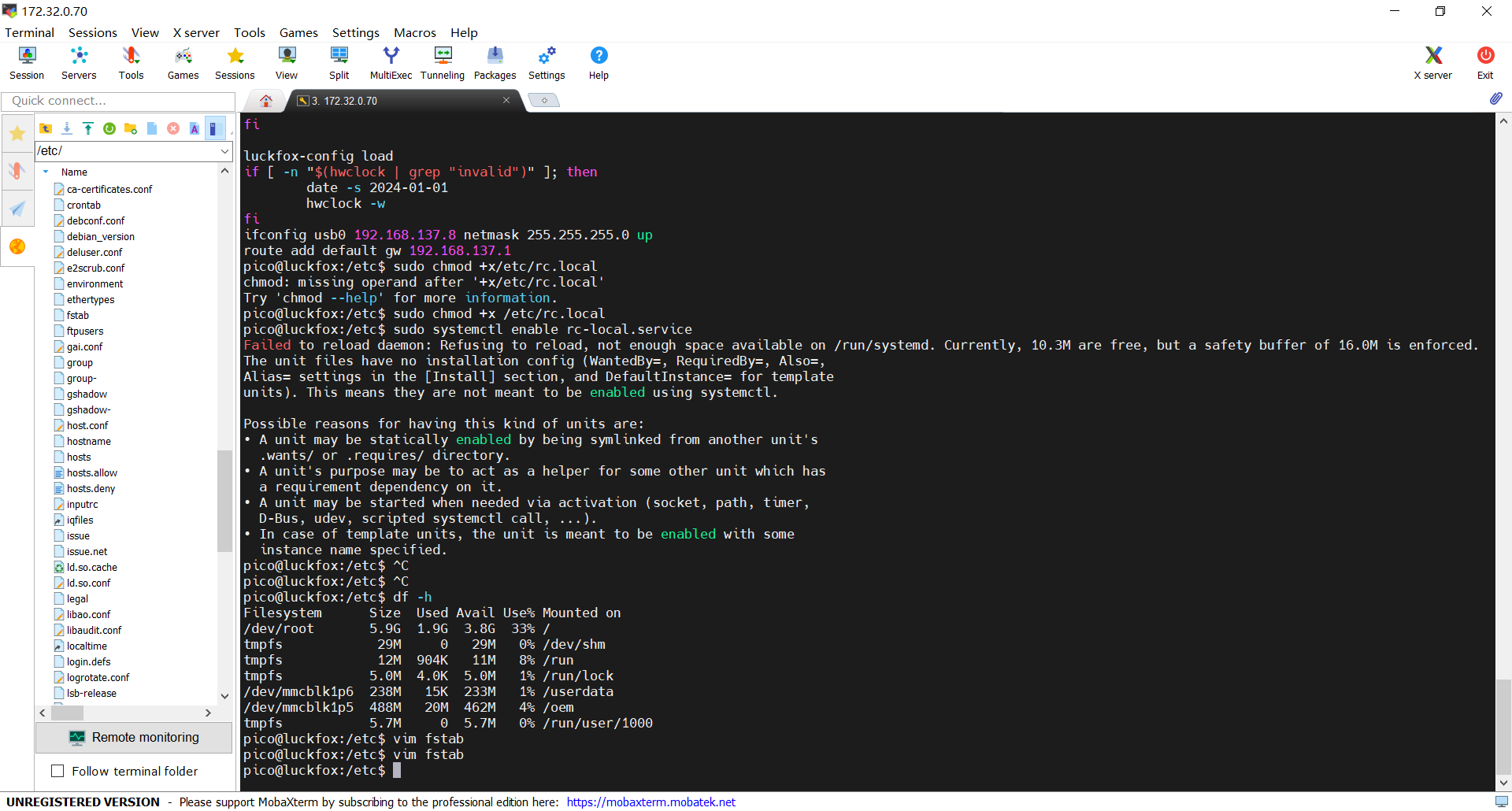This screenshot has width=1512, height=811.
Task: Open the sidebar Sessions star tab
Action: [17, 134]
